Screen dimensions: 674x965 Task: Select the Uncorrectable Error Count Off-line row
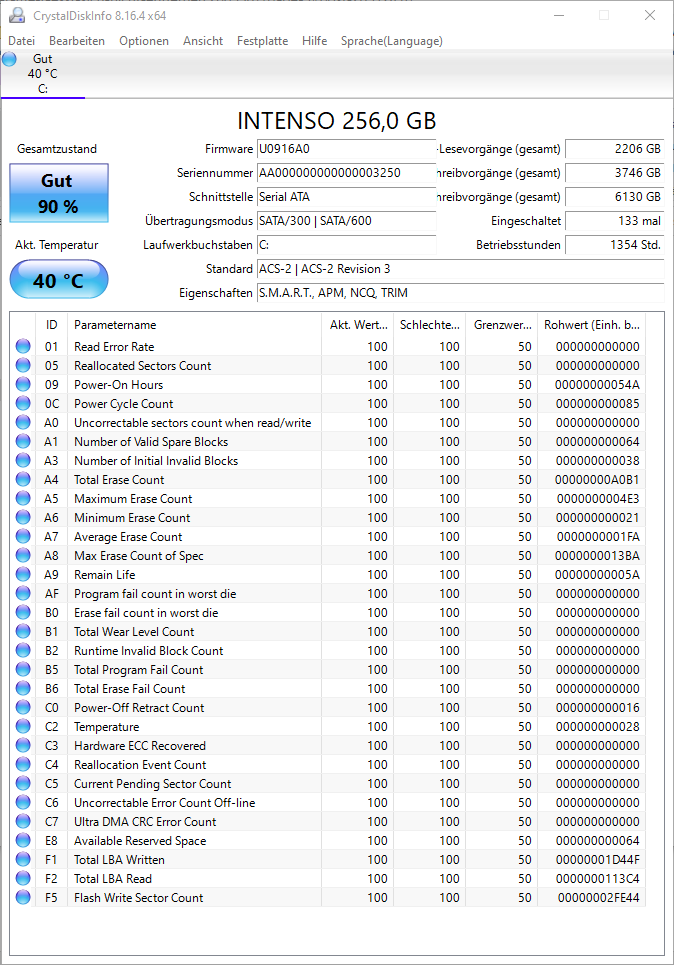(329, 803)
